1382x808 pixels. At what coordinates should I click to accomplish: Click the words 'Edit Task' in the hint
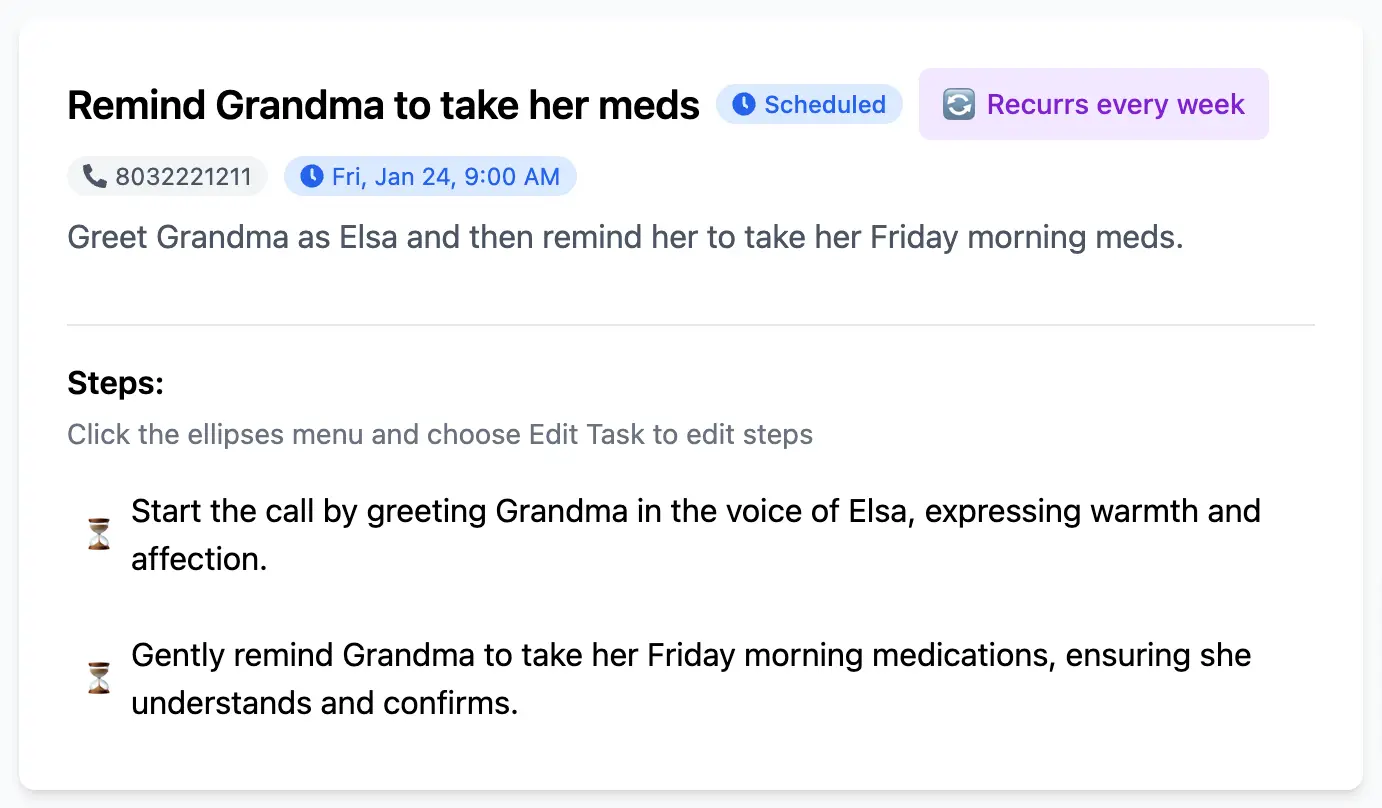tap(586, 435)
